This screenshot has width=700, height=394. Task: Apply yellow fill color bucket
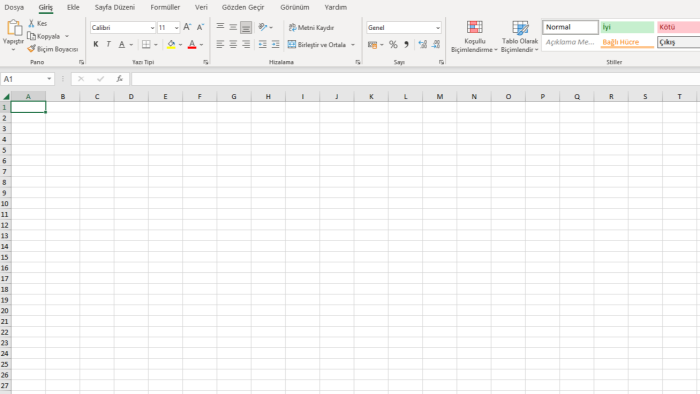click(171, 44)
